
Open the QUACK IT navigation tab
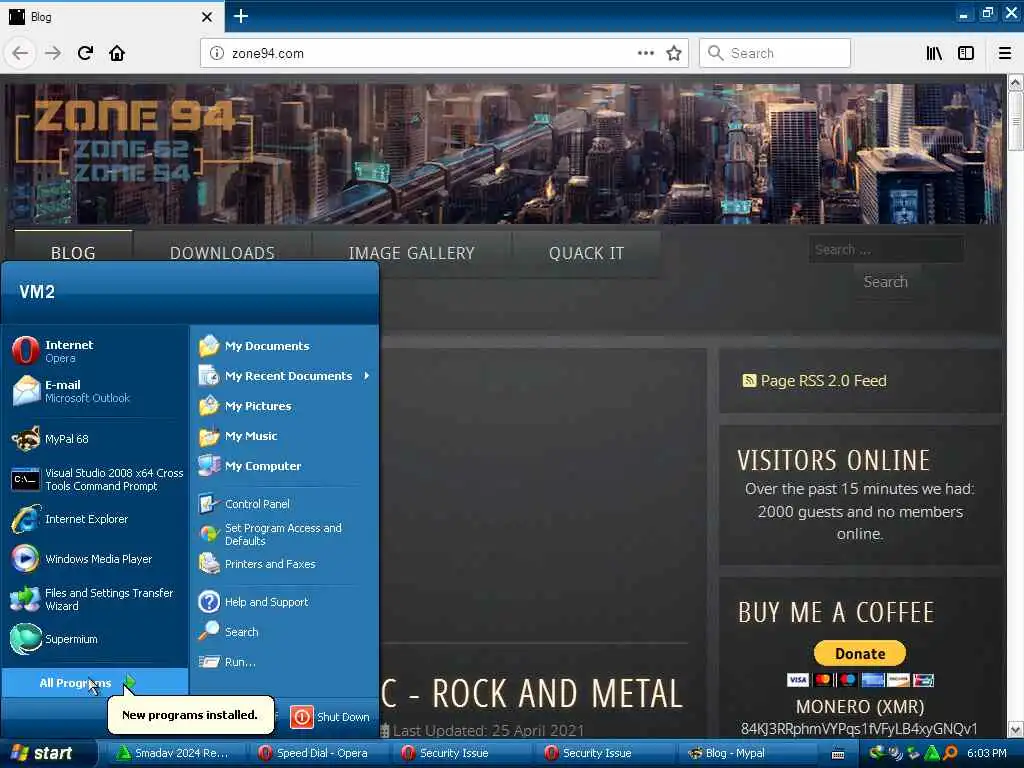pyautogui.click(x=586, y=253)
